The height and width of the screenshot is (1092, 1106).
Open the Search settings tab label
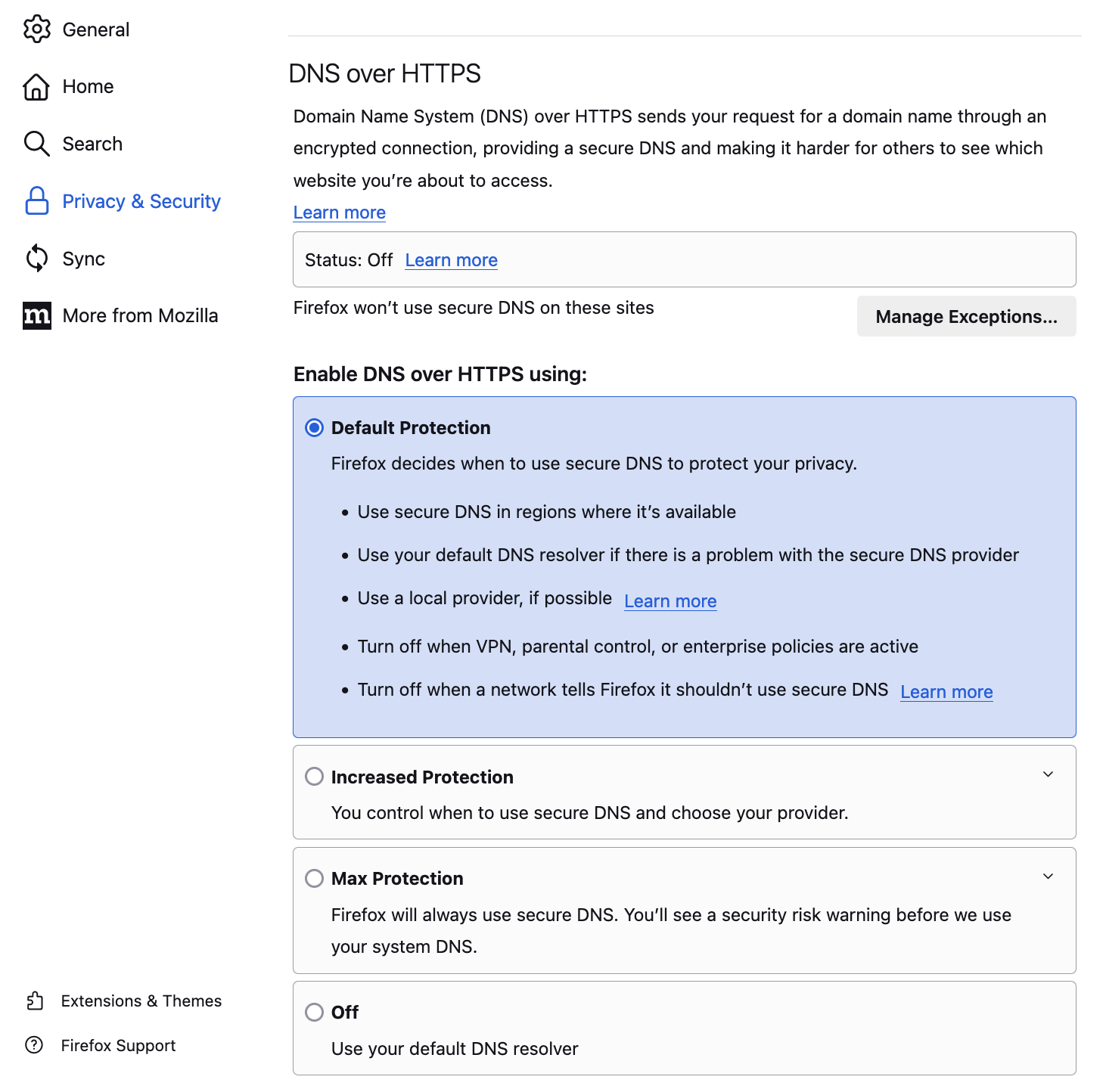point(92,144)
